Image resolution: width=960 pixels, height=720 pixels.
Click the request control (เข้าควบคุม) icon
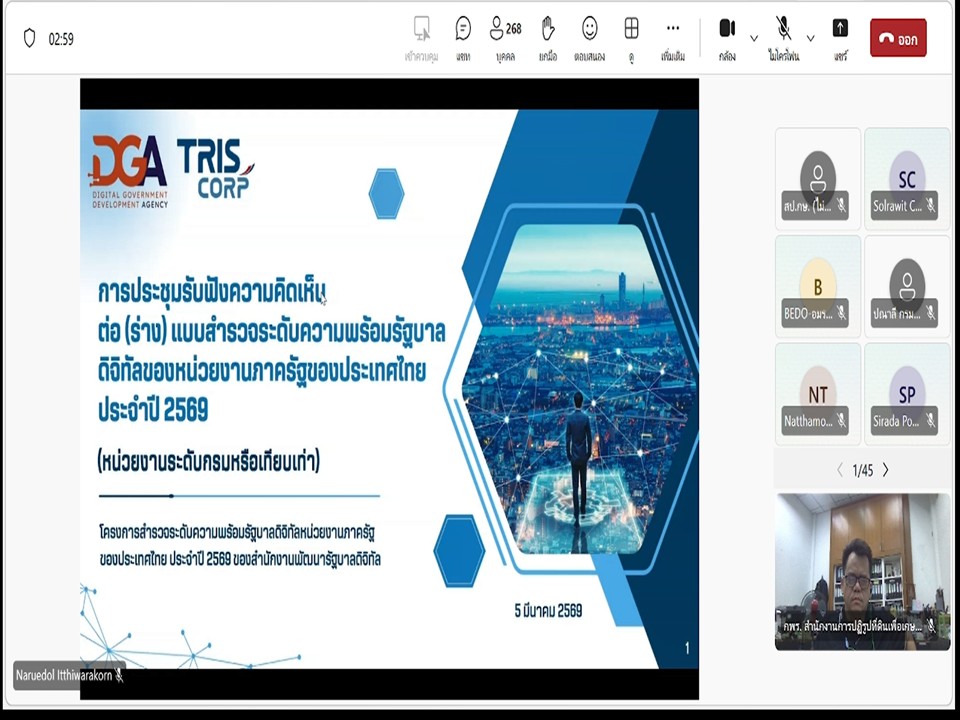tap(421, 28)
